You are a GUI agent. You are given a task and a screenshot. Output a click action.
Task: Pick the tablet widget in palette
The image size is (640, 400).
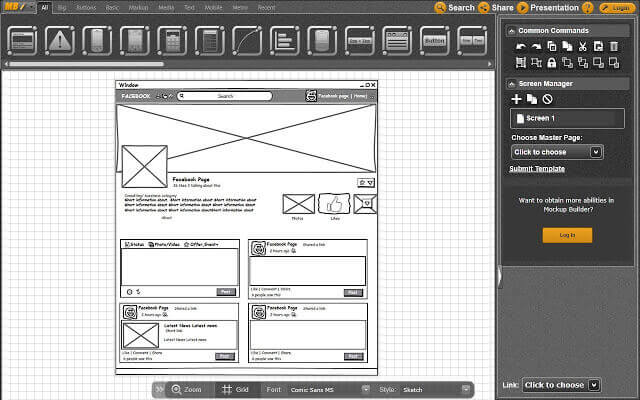pyautogui.click(x=135, y=41)
